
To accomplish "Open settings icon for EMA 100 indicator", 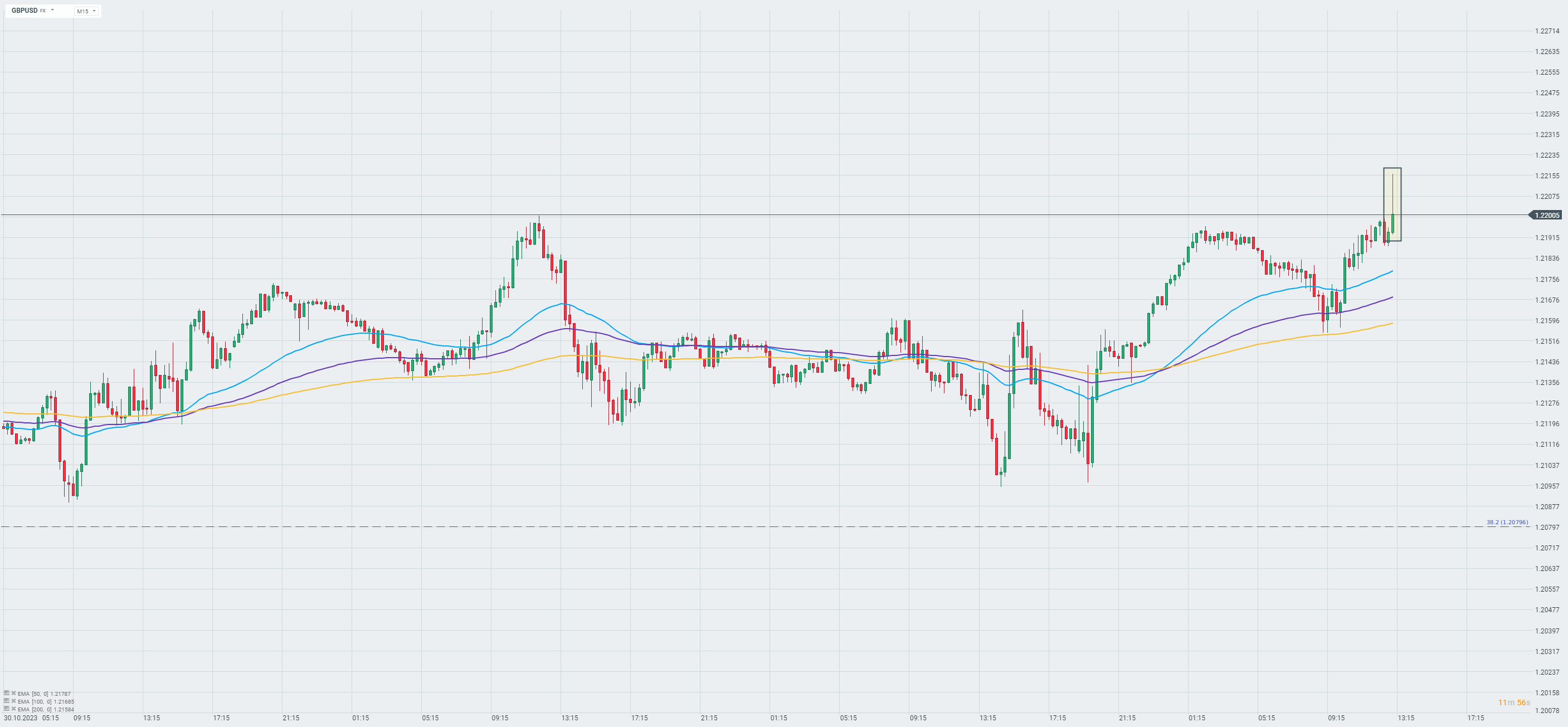I will point(6,701).
